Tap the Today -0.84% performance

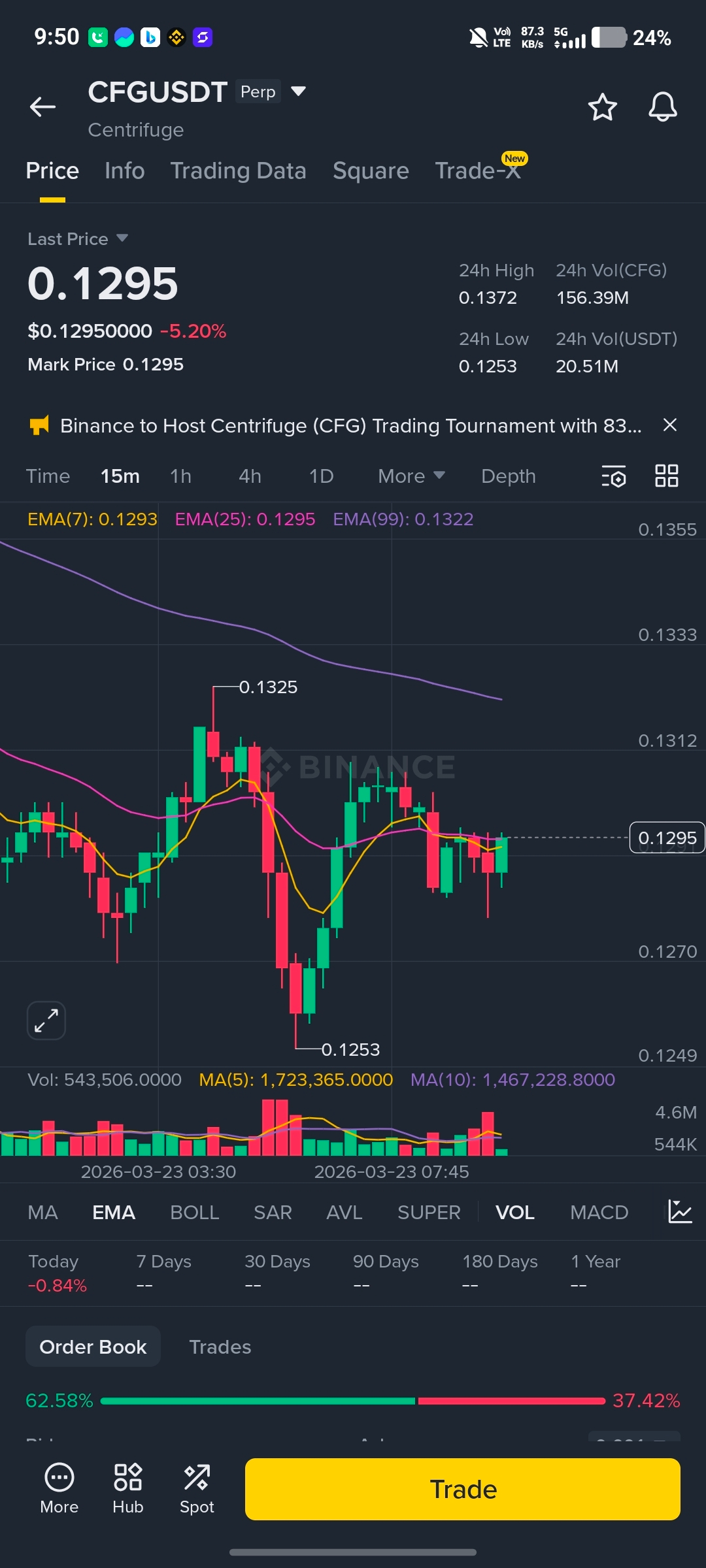tap(58, 1273)
